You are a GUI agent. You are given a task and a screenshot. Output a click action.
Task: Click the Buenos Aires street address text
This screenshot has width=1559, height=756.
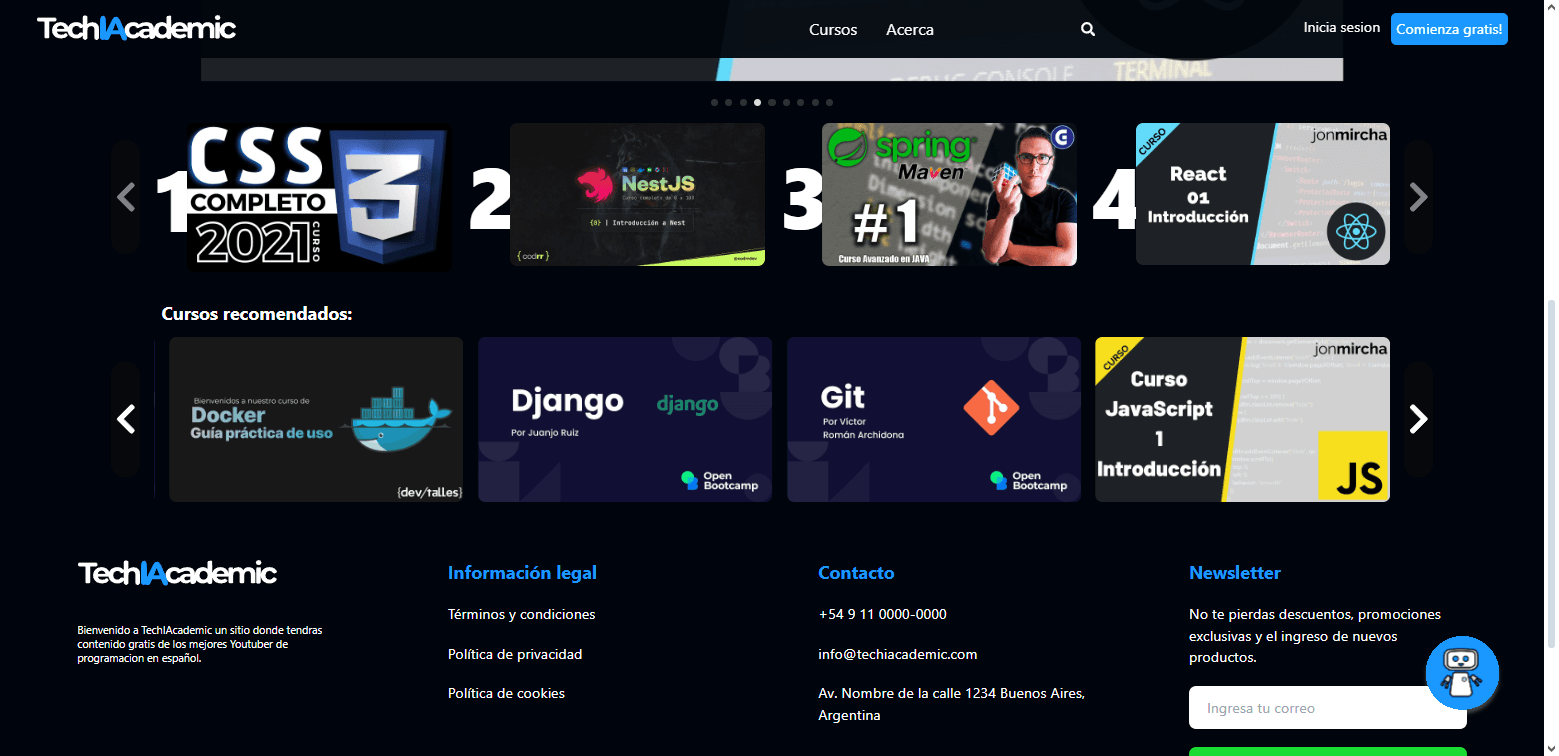(951, 704)
